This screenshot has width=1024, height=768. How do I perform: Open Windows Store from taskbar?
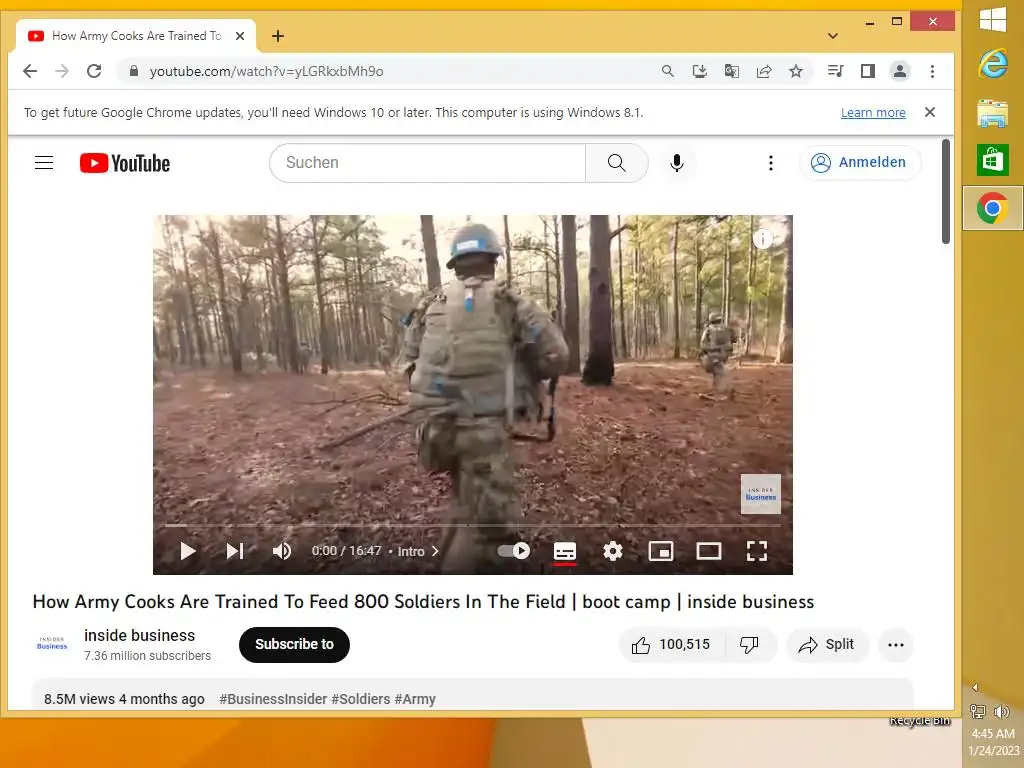pos(993,161)
